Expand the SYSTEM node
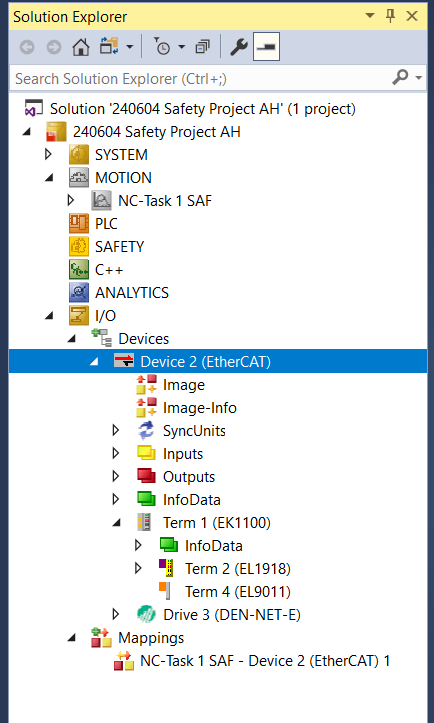This screenshot has width=434, height=723. tap(48, 154)
